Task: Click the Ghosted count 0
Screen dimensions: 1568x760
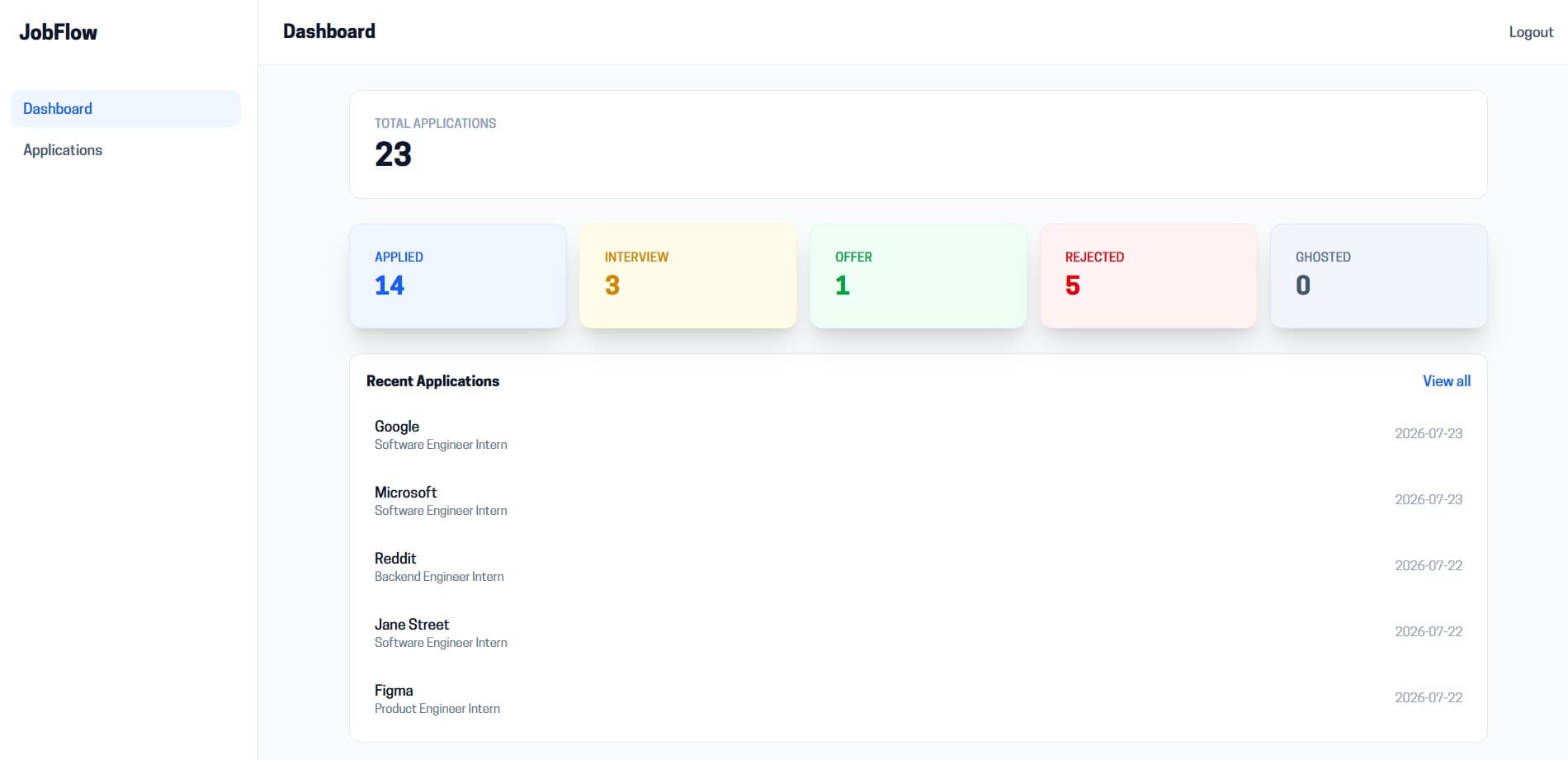Action: pos(1303,286)
